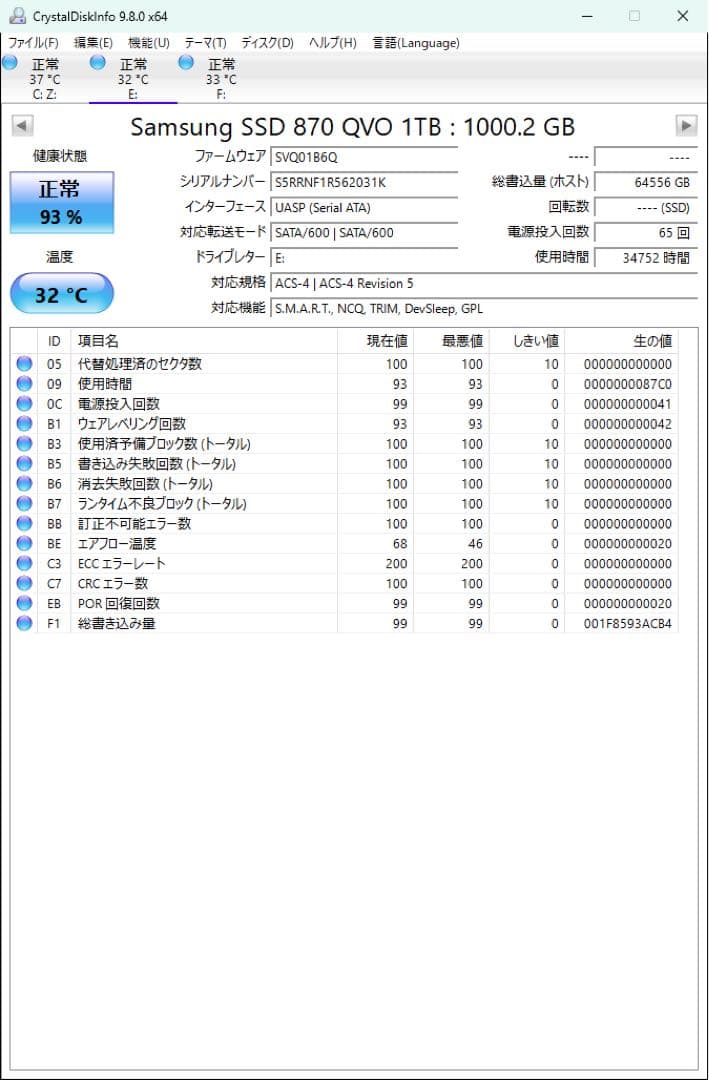The height and width of the screenshot is (1080, 709).
Task: Select the CRC エラー数 attribute name
Action: point(113,583)
